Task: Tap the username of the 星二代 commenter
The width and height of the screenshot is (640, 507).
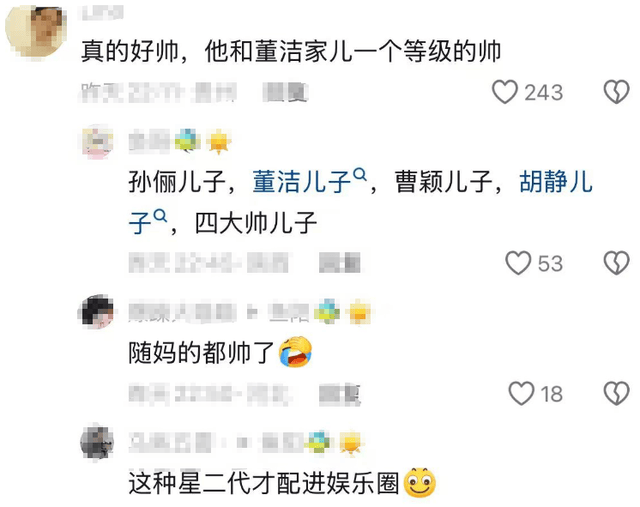Action: click(170, 443)
